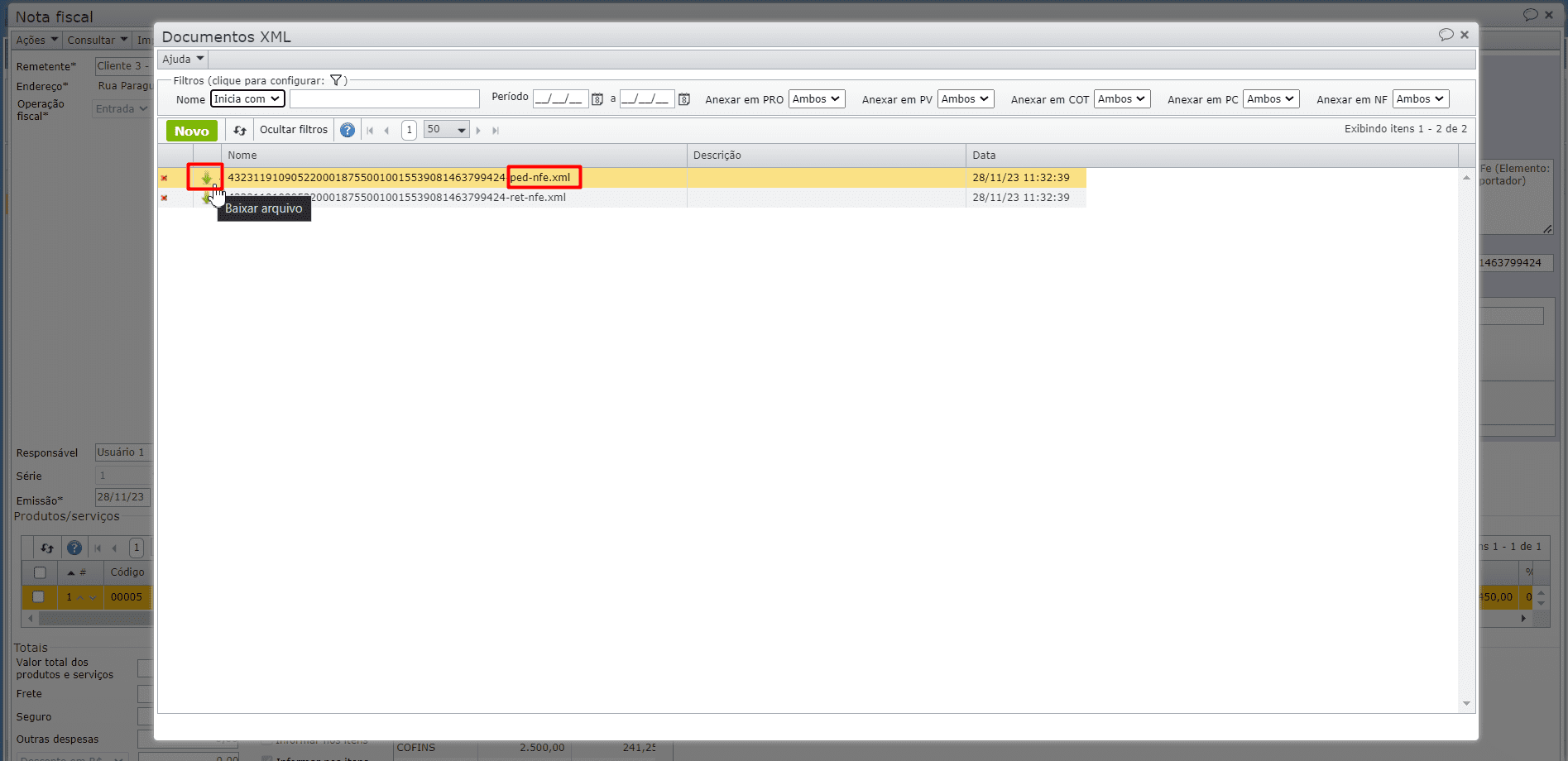Open Anexar em PV dropdown

(x=966, y=99)
